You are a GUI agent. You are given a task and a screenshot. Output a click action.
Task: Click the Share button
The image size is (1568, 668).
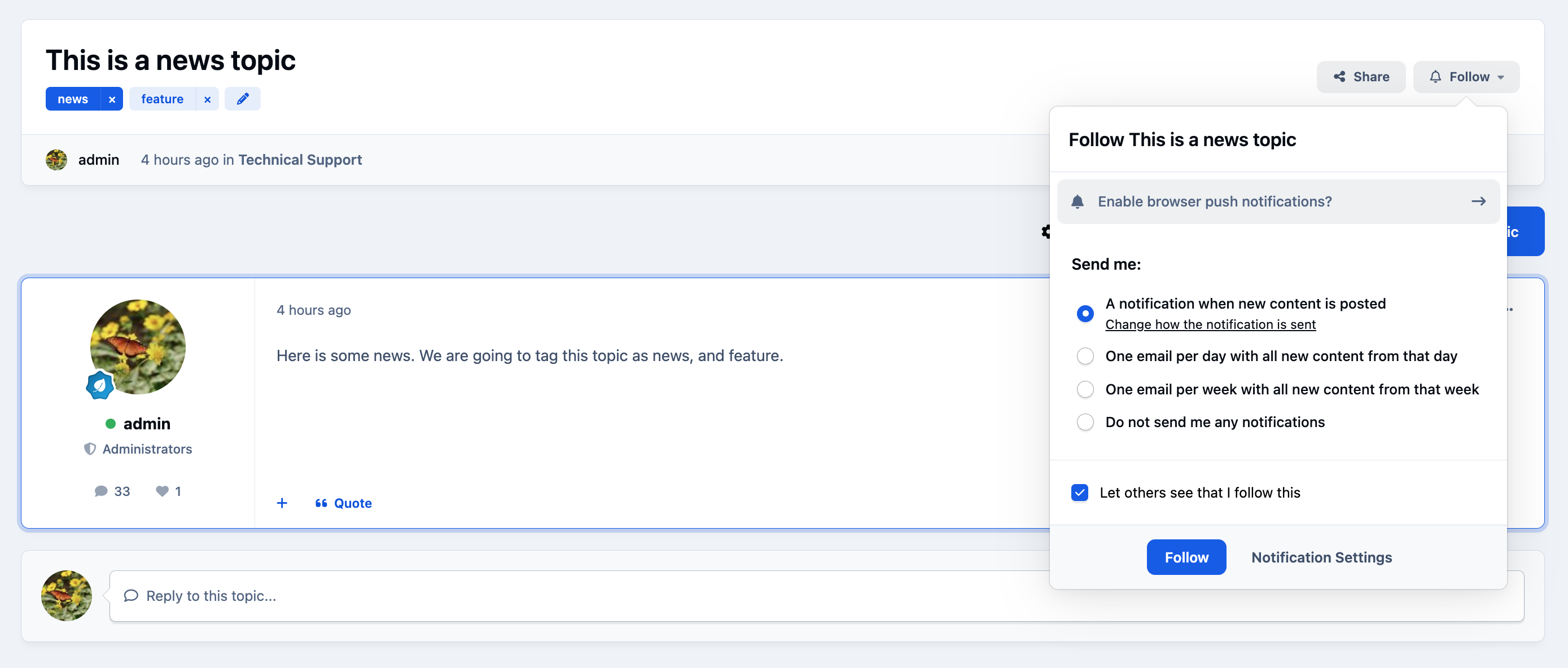point(1360,77)
